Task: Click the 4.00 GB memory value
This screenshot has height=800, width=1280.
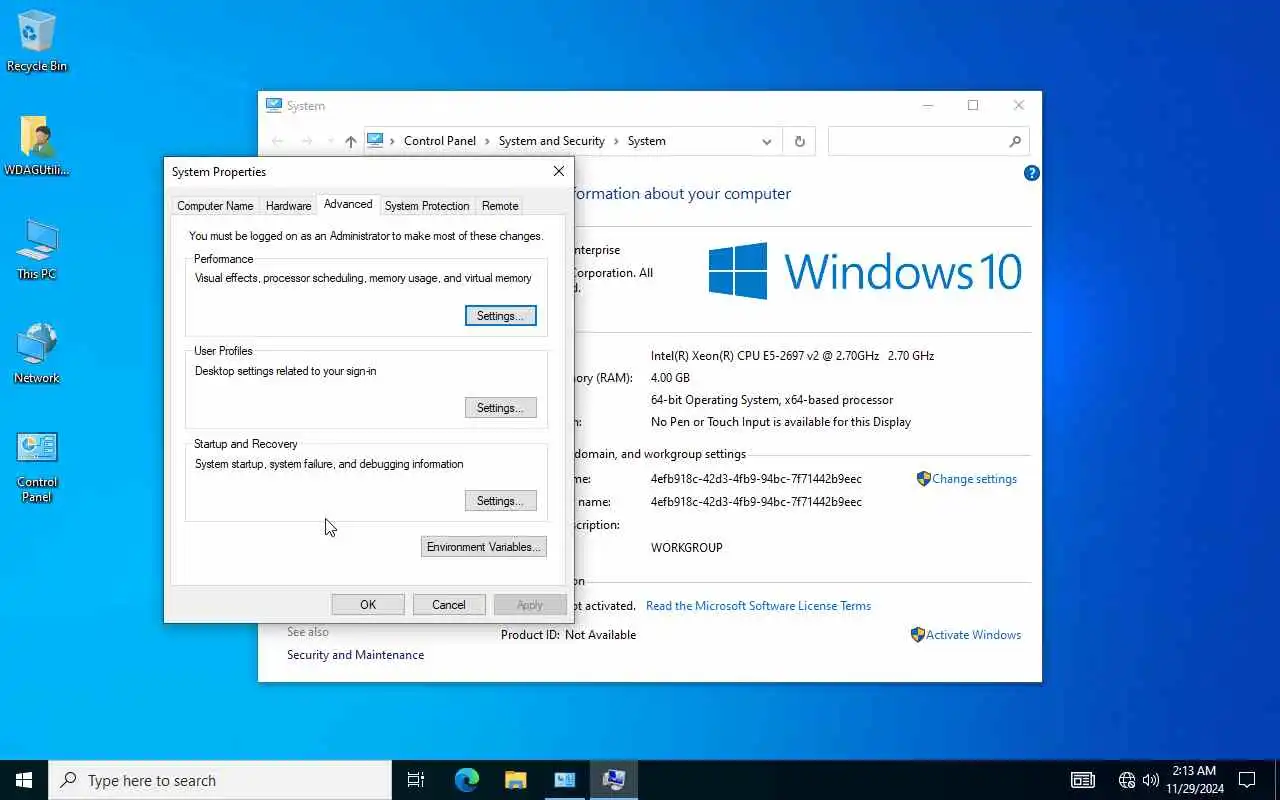Action: point(670,378)
